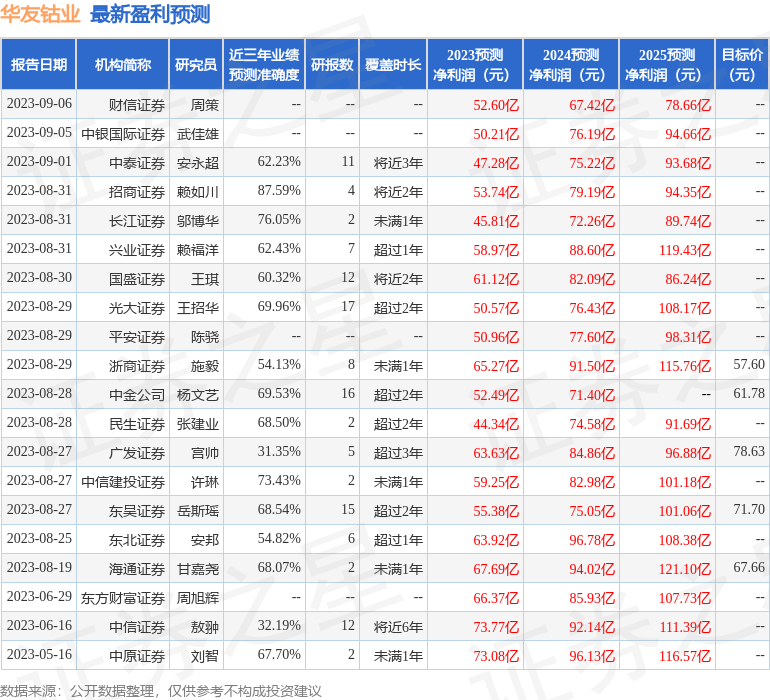Click researcher name 王琪

(x=205, y=279)
